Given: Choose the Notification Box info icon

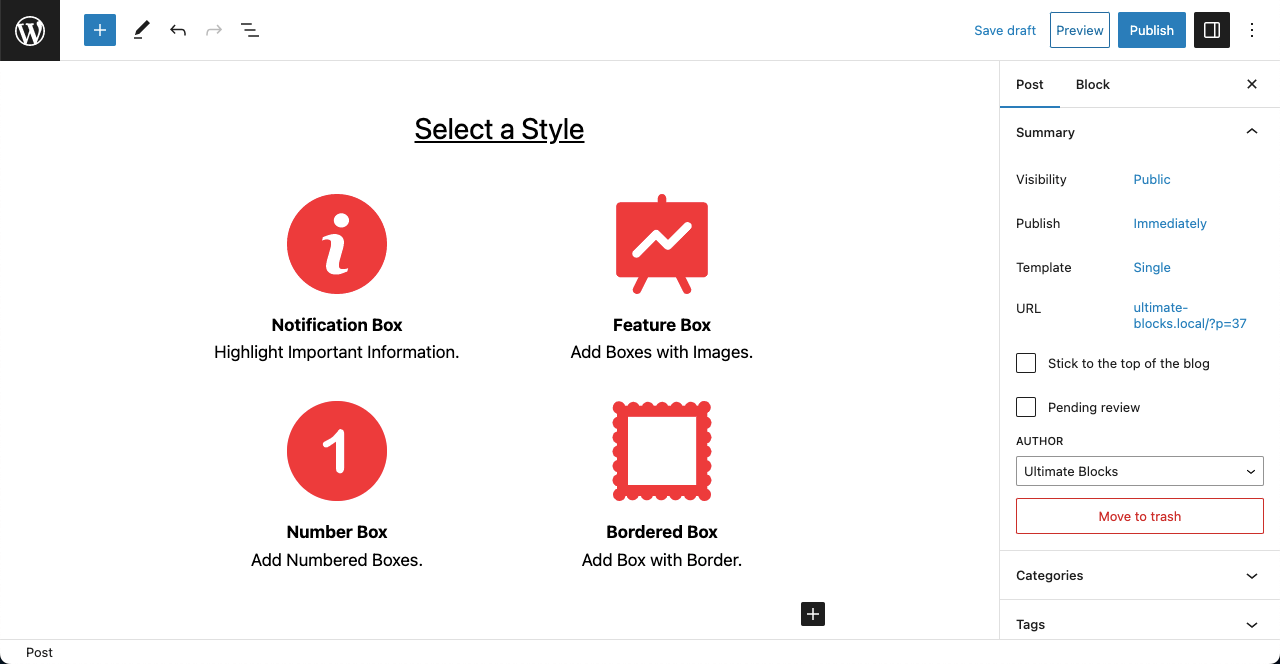Looking at the screenshot, I should point(337,244).
